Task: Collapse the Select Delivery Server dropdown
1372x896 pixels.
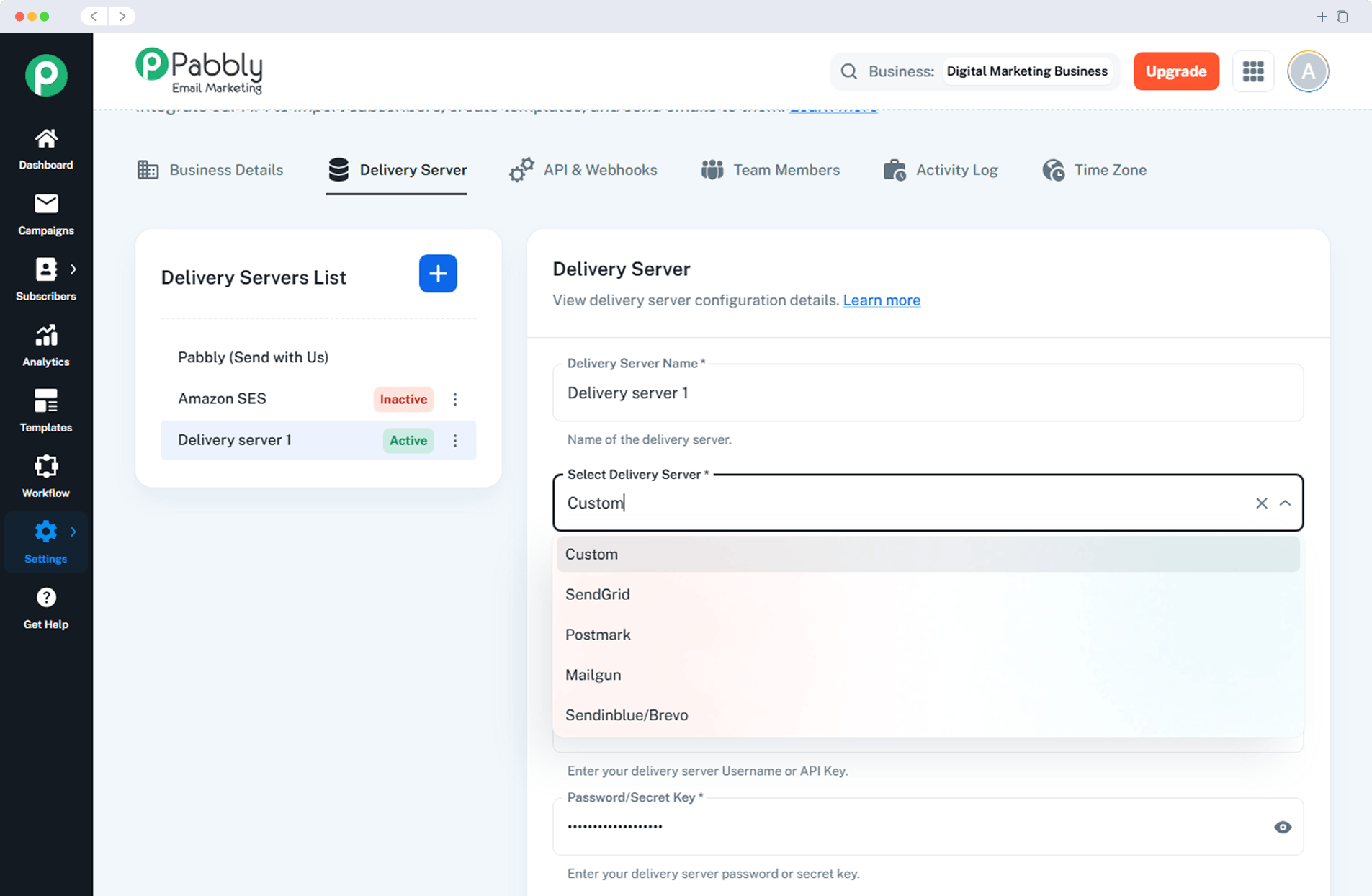Action: [1285, 503]
